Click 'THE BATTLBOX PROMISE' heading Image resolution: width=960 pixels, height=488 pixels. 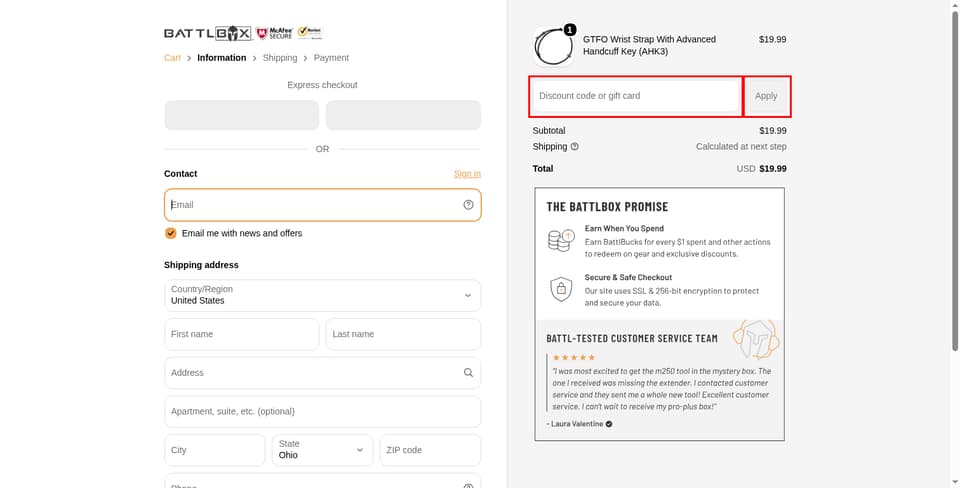click(x=607, y=207)
